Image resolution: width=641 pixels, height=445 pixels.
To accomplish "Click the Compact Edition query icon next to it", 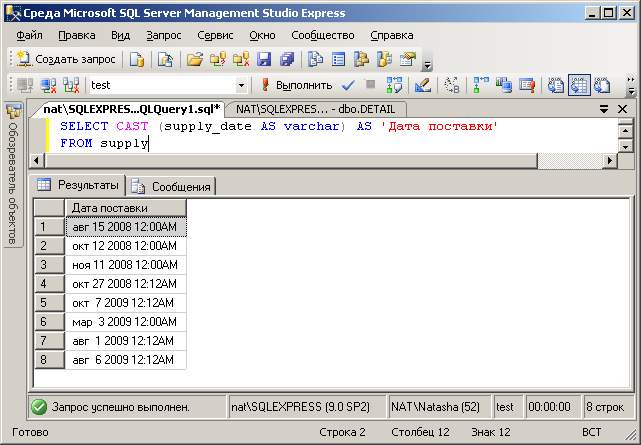I will pyautogui.click(x=166, y=60).
